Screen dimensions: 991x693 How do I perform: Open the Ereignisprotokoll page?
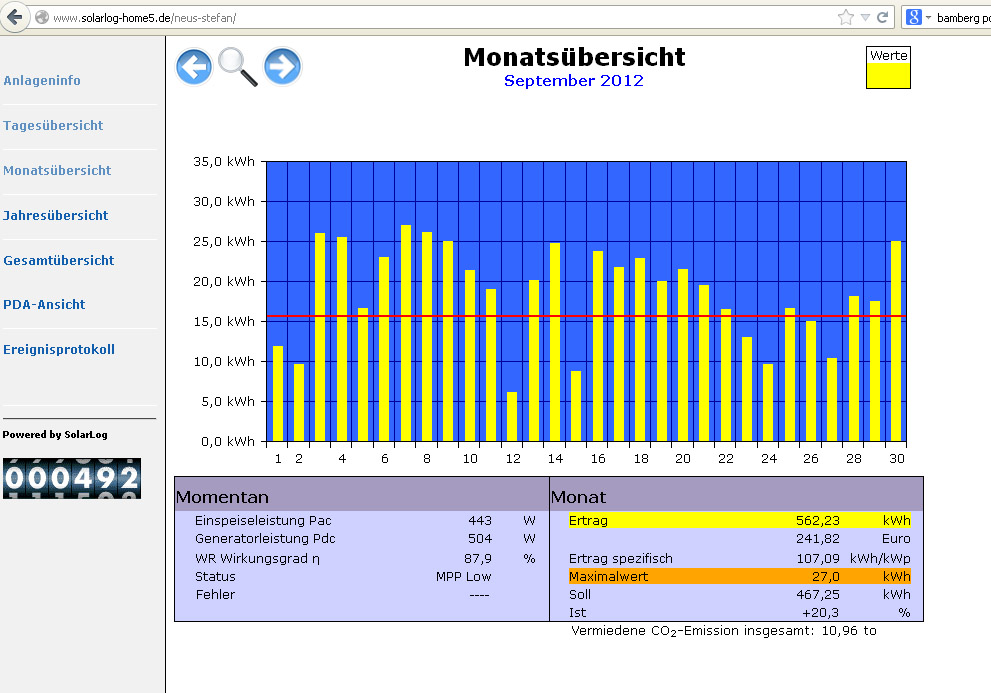click(x=59, y=349)
